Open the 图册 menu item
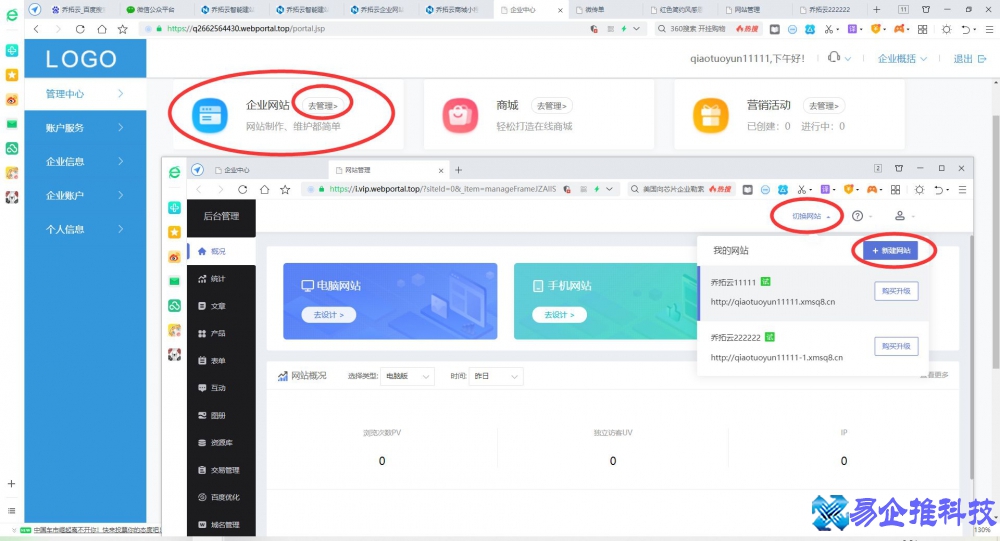 pyautogui.click(x=221, y=415)
